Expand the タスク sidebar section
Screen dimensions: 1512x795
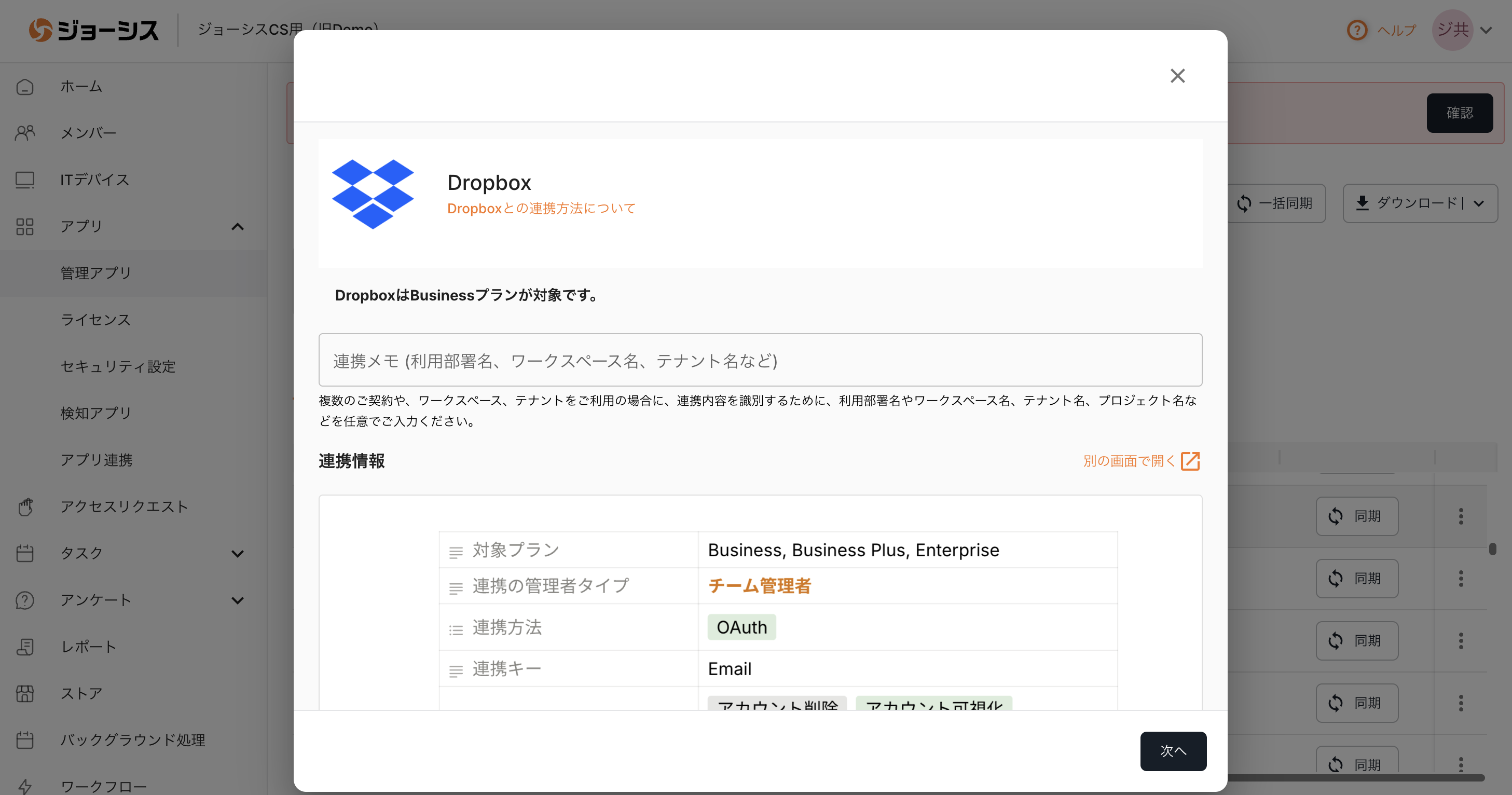[237, 554]
